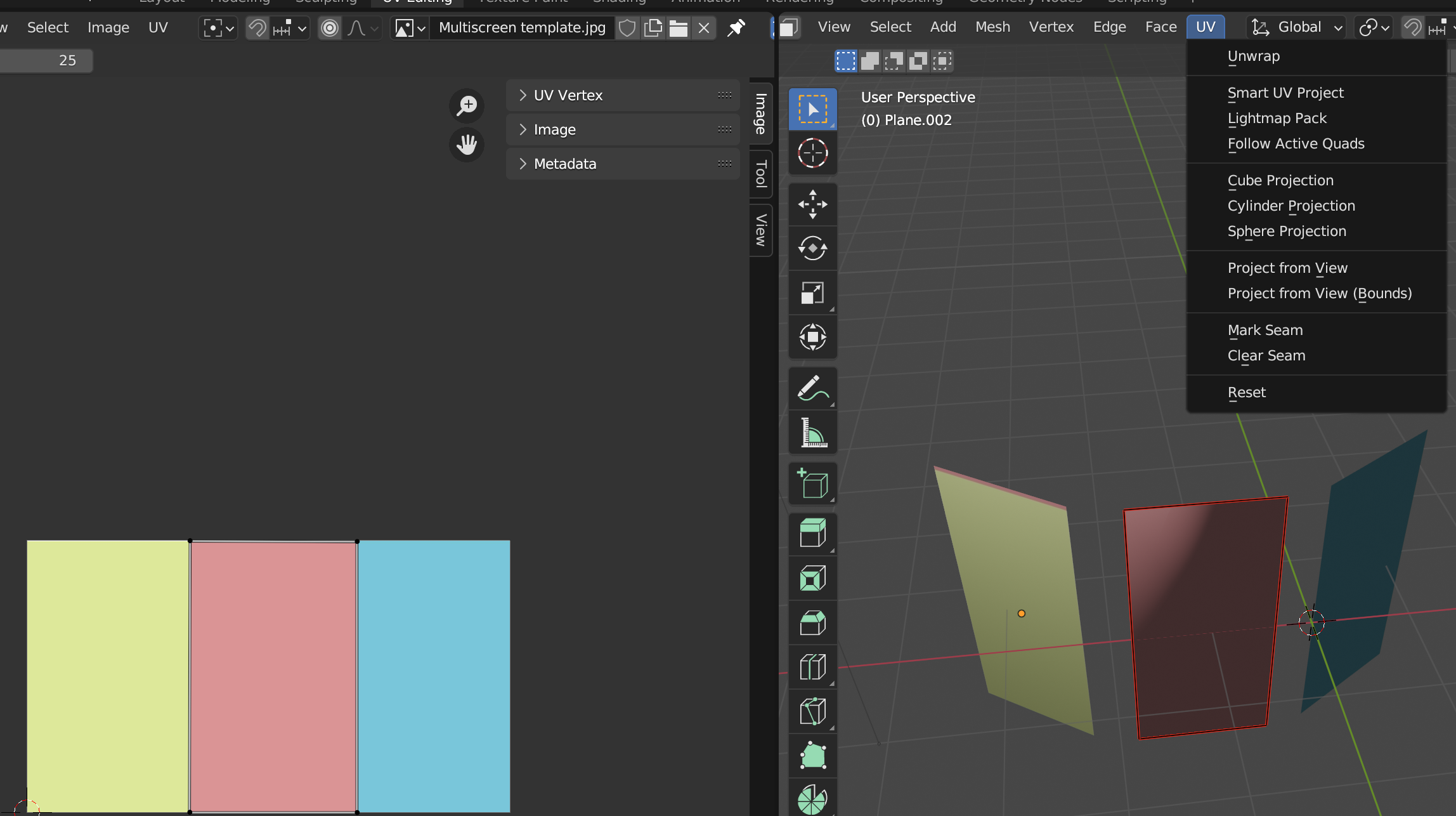
Task: Select the Rotate tool
Action: pos(812,248)
